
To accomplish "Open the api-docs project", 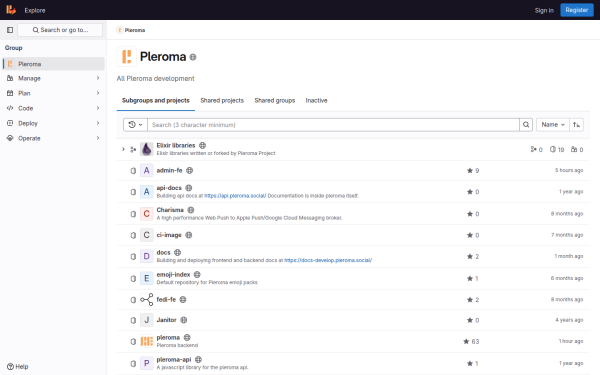I will pyautogui.click(x=169, y=188).
